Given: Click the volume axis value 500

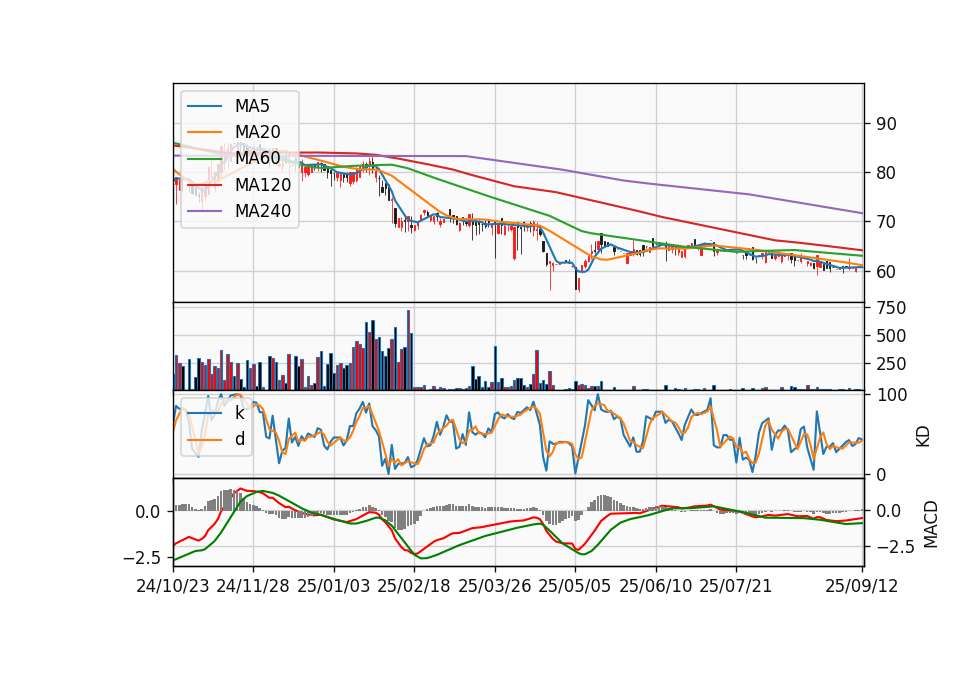Looking at the screenshot, I should tap(891, 336).
